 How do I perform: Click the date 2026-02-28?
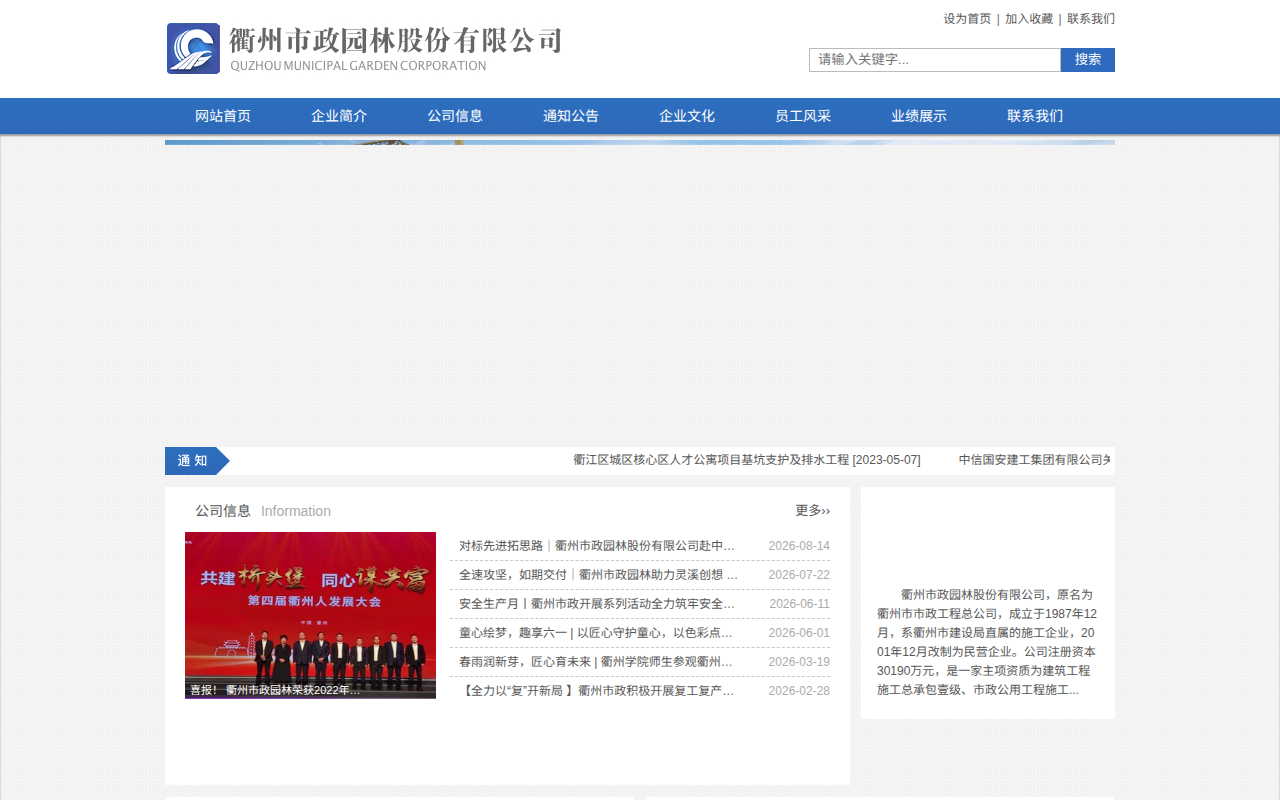799,691
